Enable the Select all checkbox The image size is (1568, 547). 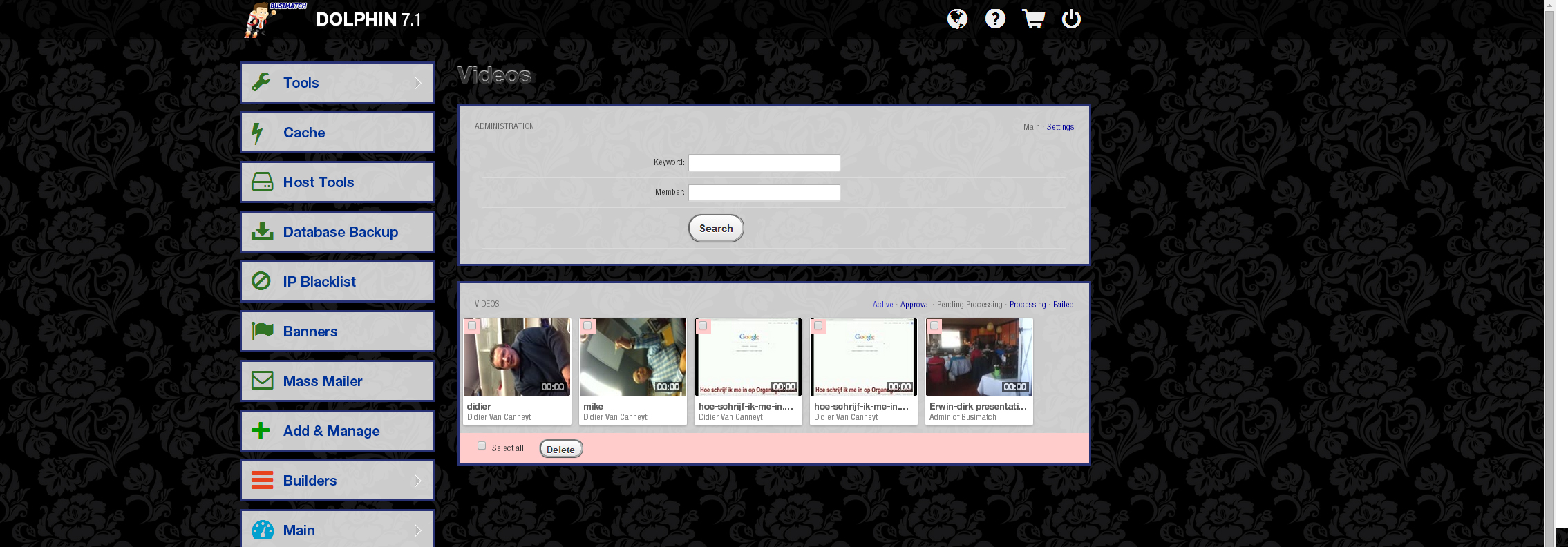pos(482,446)
